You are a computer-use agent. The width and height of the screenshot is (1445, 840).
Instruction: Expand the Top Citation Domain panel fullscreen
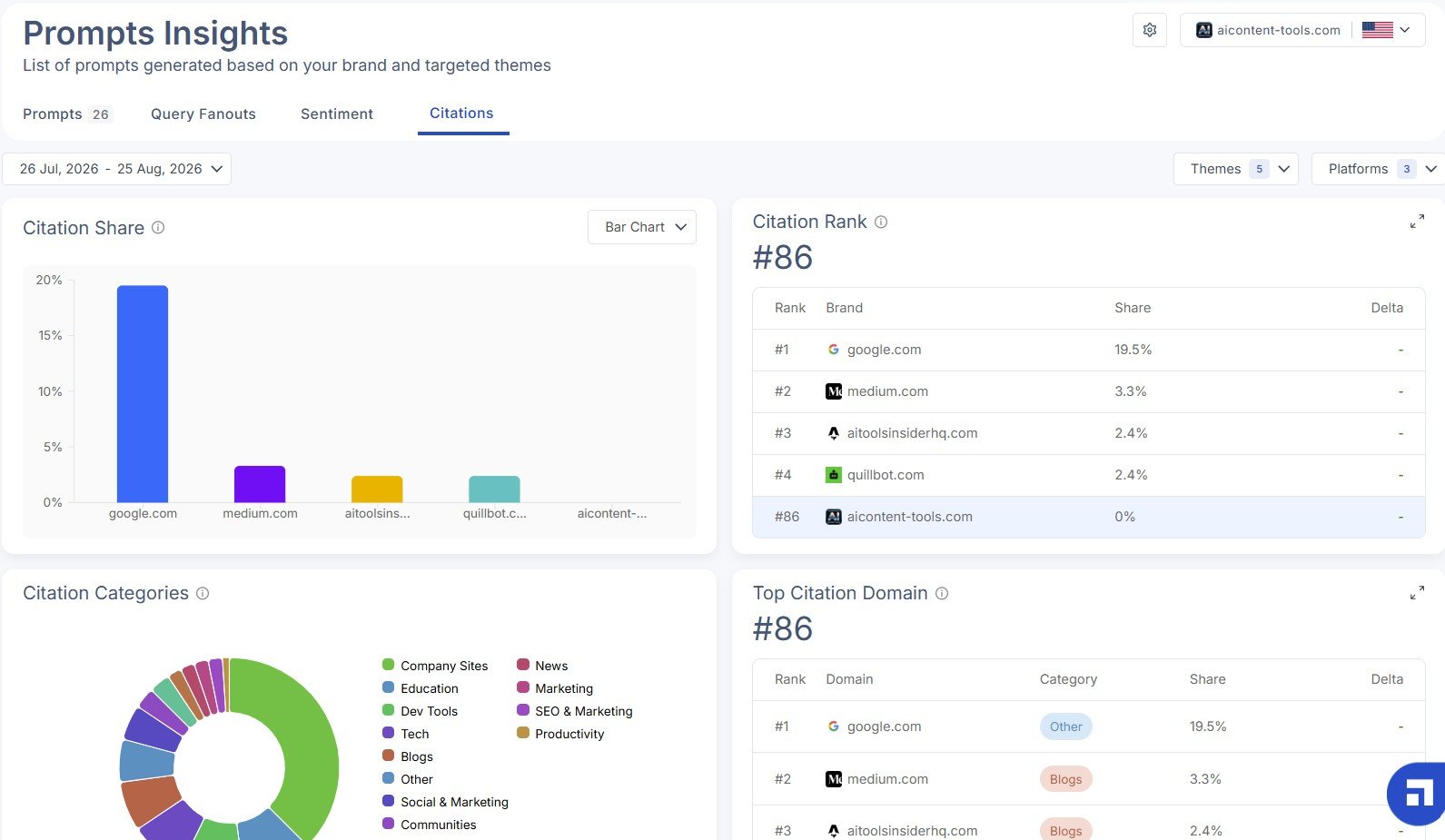click(x=1417, y=593)
